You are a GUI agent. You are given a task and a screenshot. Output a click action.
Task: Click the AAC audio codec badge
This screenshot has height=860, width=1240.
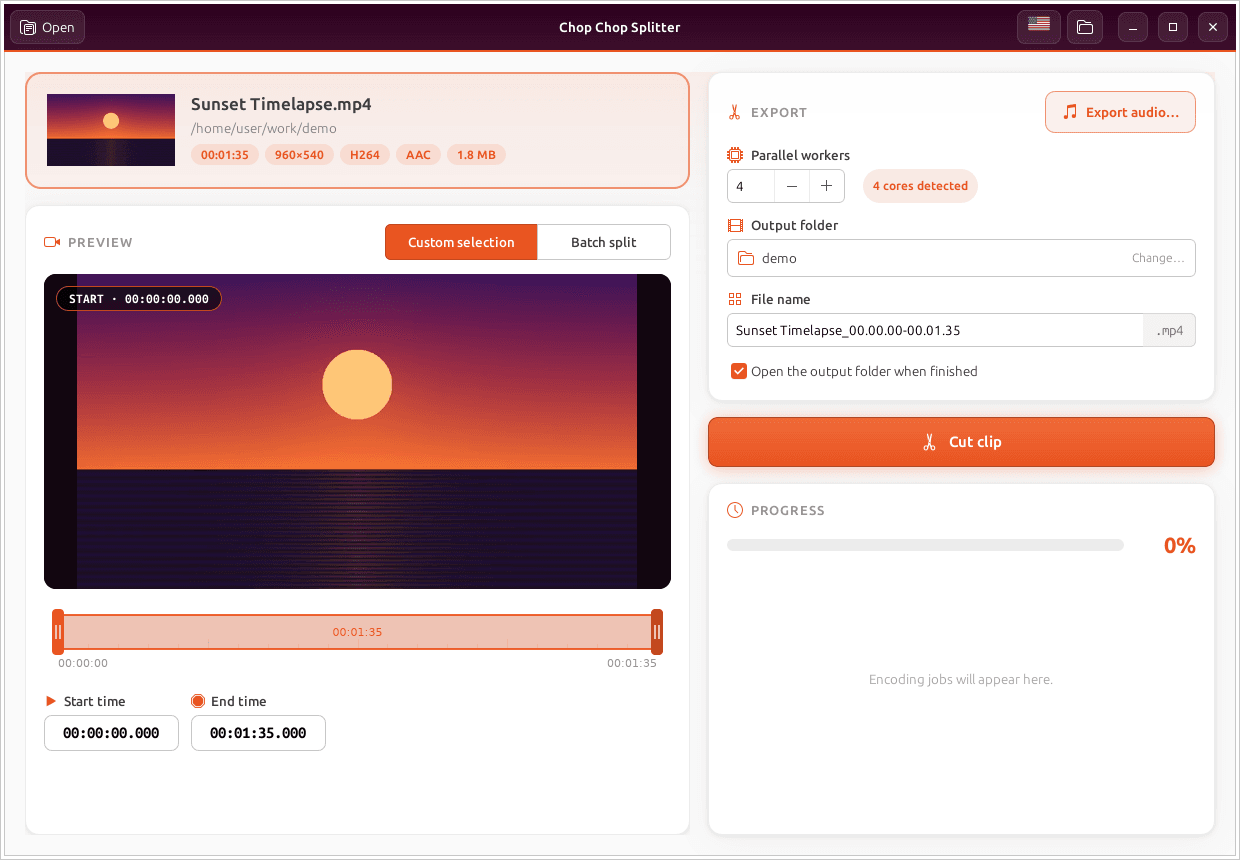click(418, 155)
